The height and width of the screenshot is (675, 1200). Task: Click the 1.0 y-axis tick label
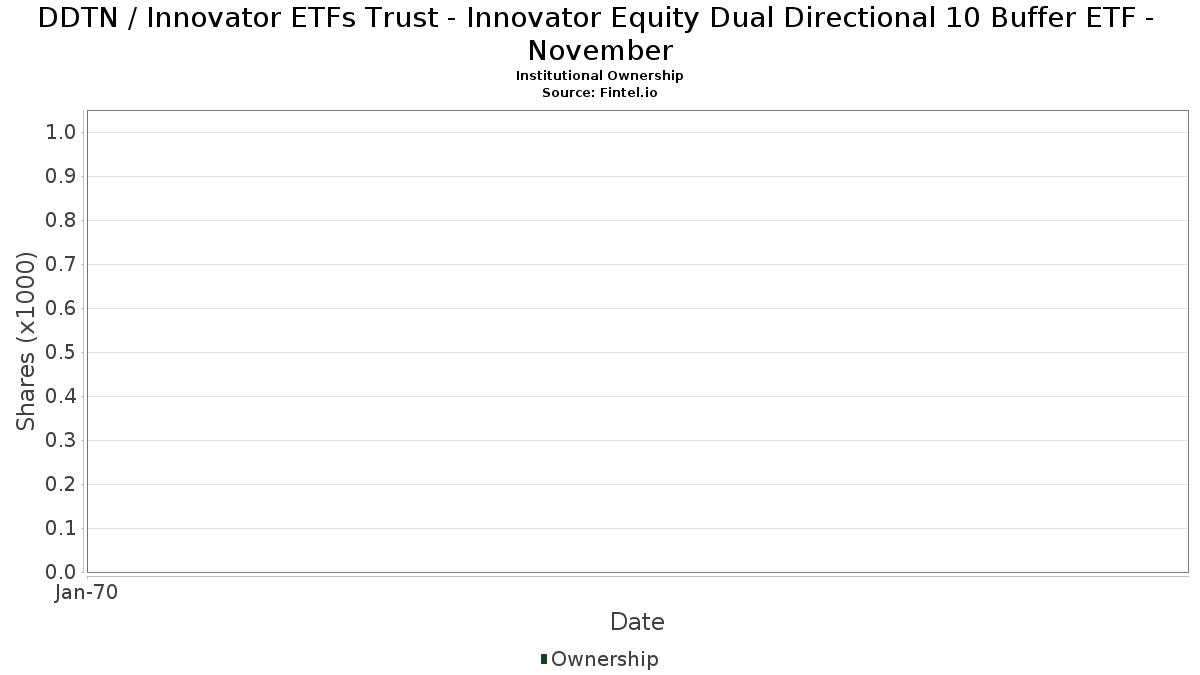point(62,132)
